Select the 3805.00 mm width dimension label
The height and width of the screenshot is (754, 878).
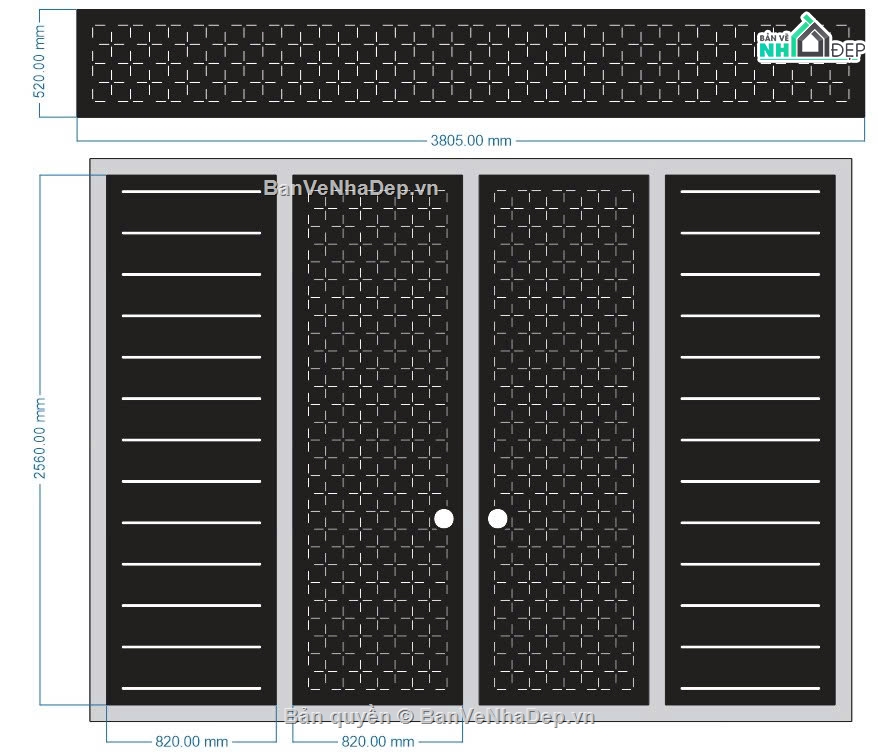[471, 141]
